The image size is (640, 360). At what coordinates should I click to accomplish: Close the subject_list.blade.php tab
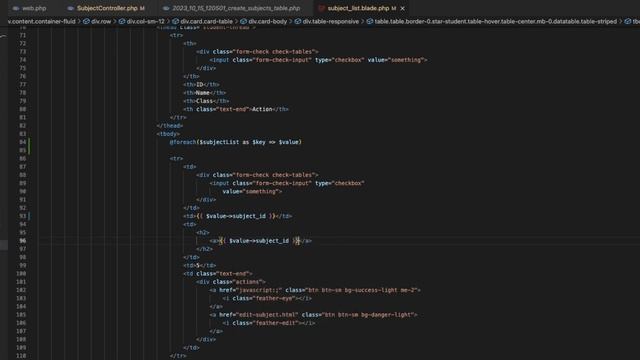tap(402, 8)
